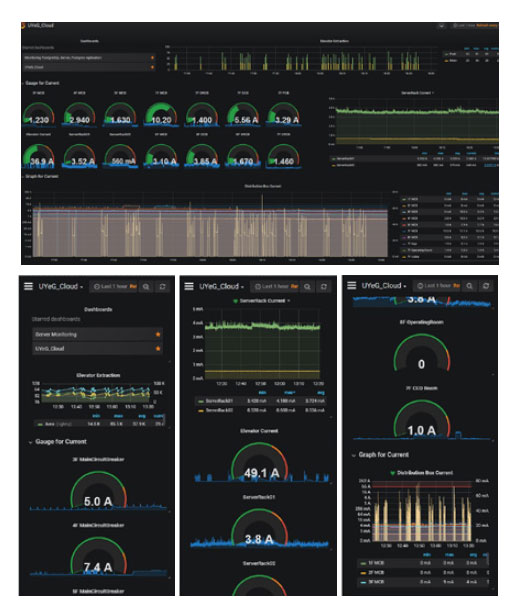Screen dimensions: 518x615
Task: Click the 5.56 A gauge in desktop dashboard
Action: pos(243,114)
